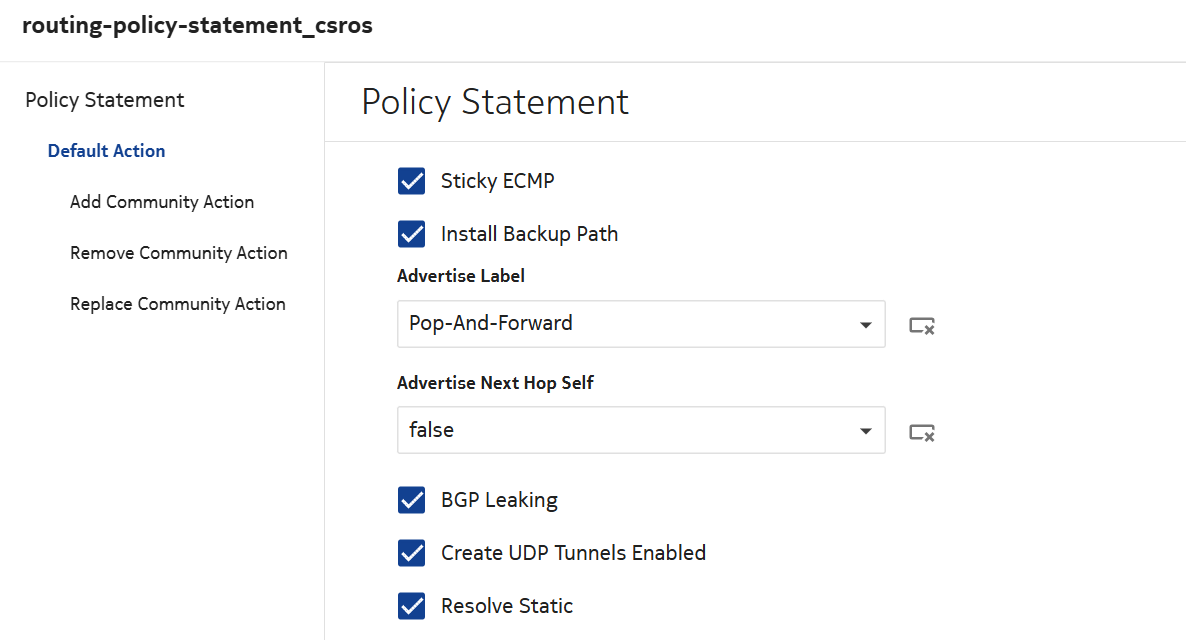Image resolution: width=1186 pixels, height=640 pixels.
Task: Open the Advertise Label dropdown arrow
Action: point(865,325)
